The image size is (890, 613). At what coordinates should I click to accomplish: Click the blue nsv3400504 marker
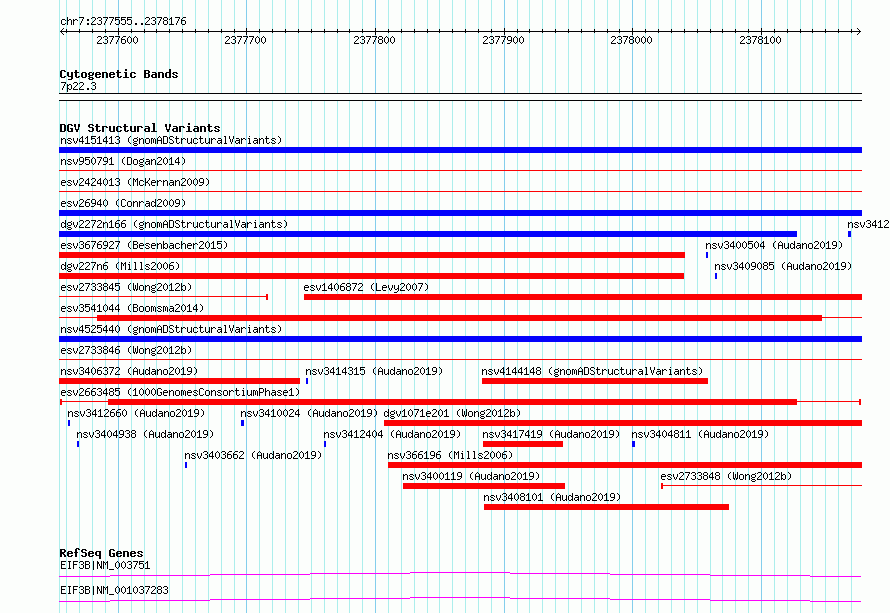pos(707,255)
